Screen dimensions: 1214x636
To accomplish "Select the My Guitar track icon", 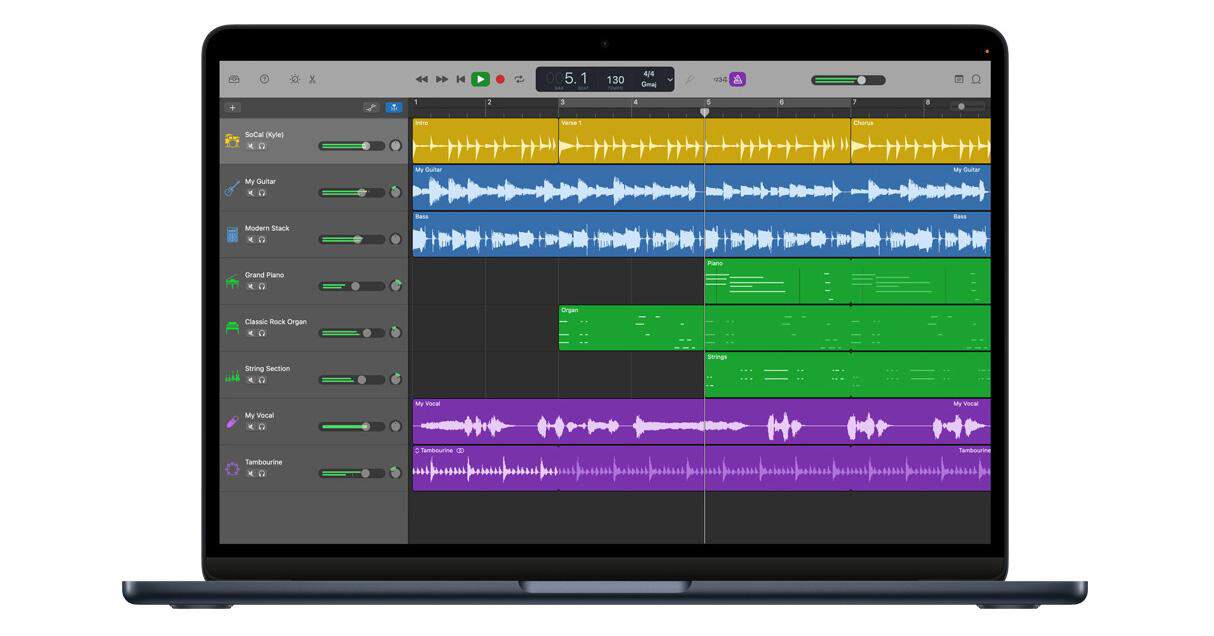I will [x=232, y=188].
